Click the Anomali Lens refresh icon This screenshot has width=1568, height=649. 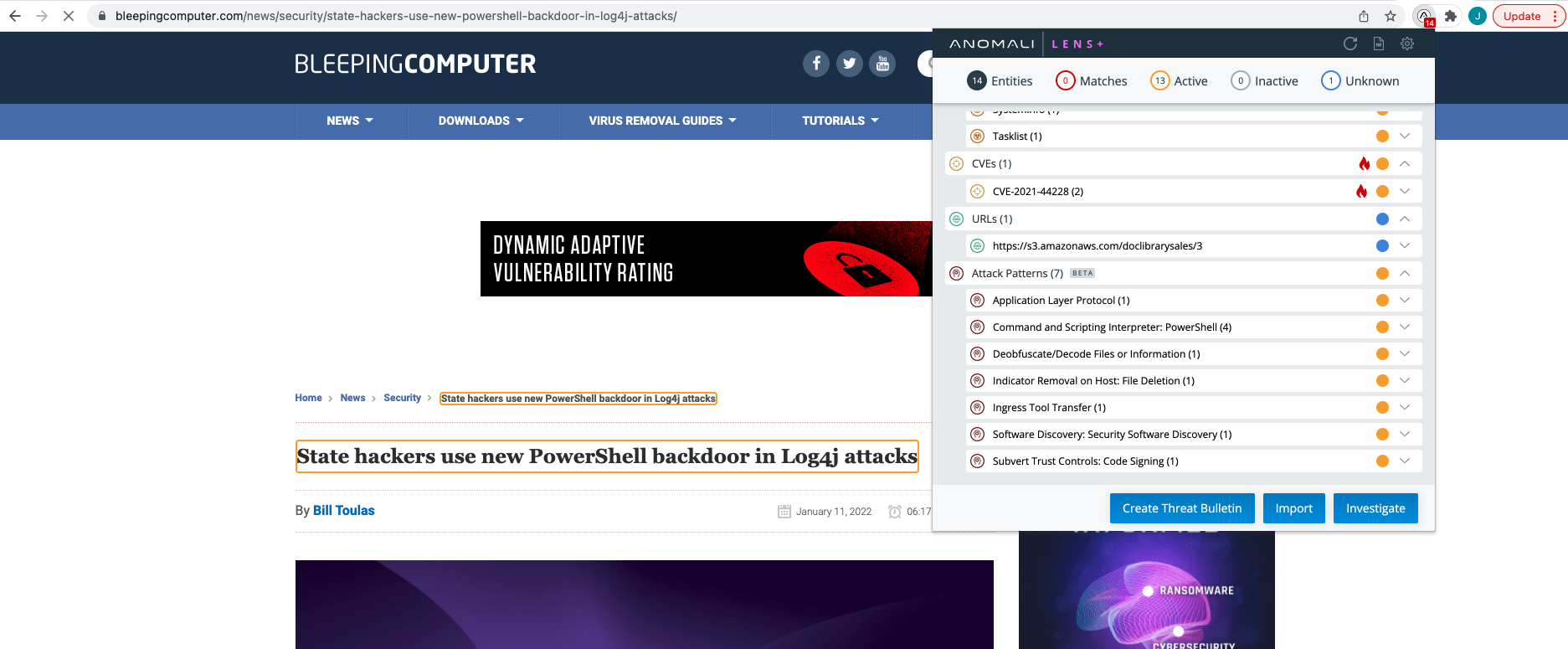click(1350, 44)
